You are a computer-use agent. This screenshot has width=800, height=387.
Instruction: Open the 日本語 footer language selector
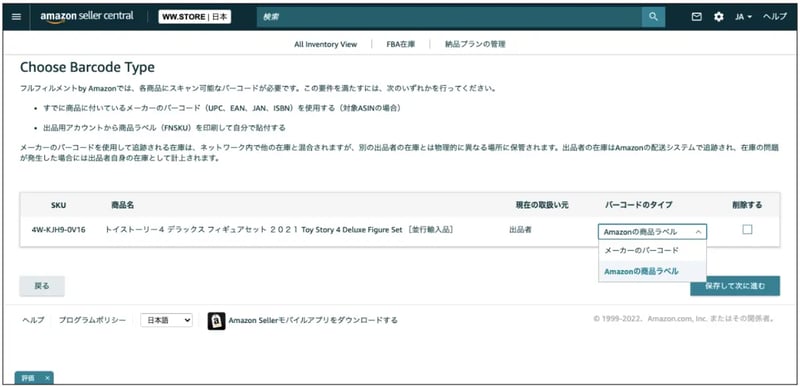click(166, 320)
